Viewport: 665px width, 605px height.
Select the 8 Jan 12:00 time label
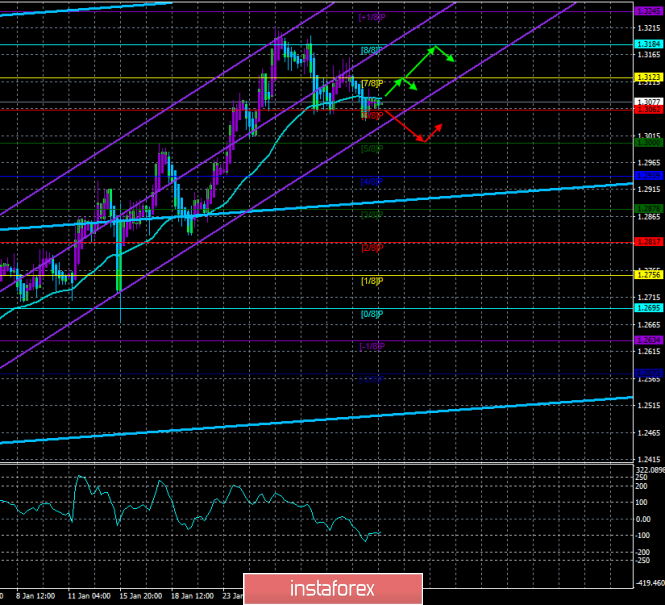[36, 596]
